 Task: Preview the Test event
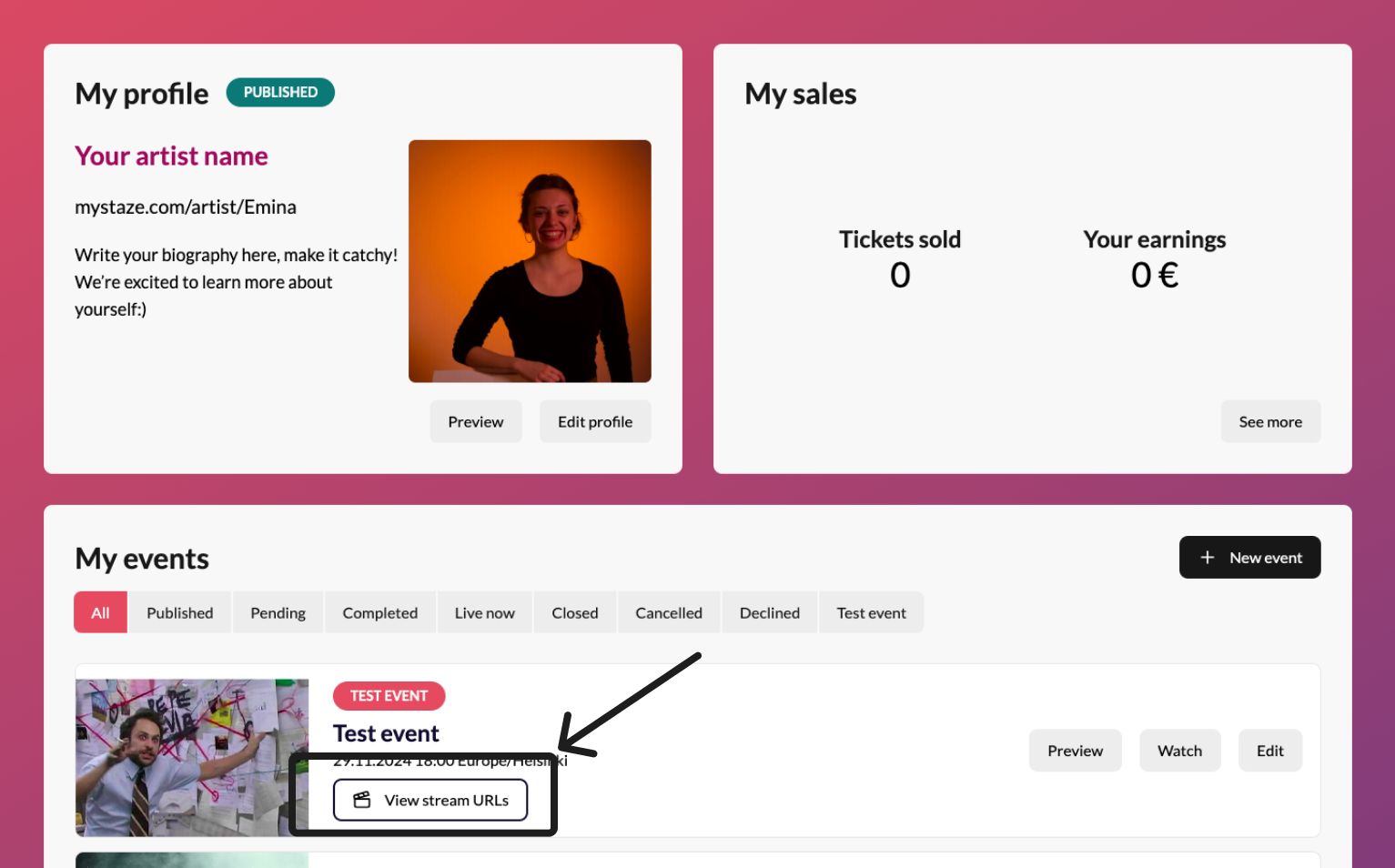pyautogui.click(x=1075, y=751)
